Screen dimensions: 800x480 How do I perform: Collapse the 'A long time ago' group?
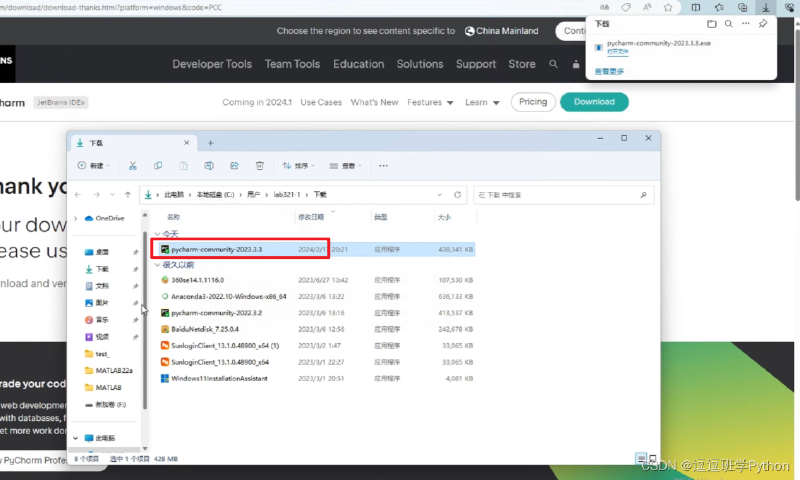(157, 265)
